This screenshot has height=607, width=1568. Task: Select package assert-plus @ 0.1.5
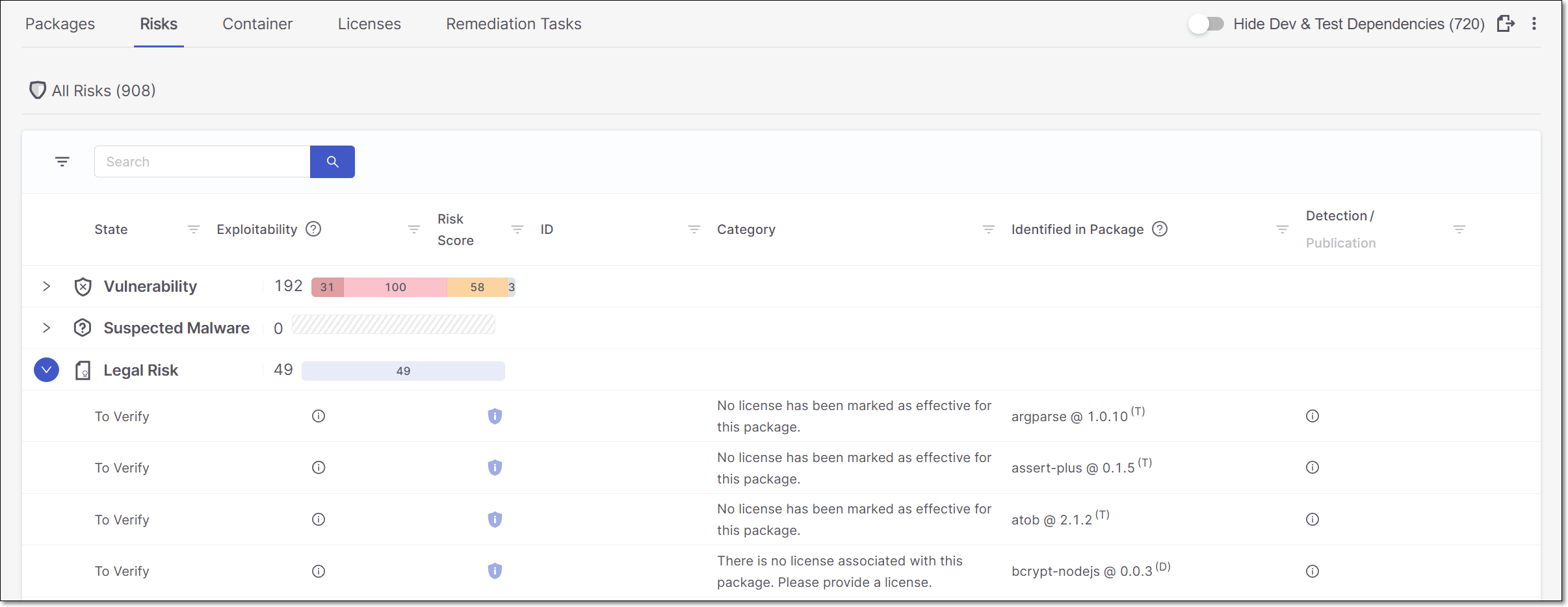point(1082,467)
